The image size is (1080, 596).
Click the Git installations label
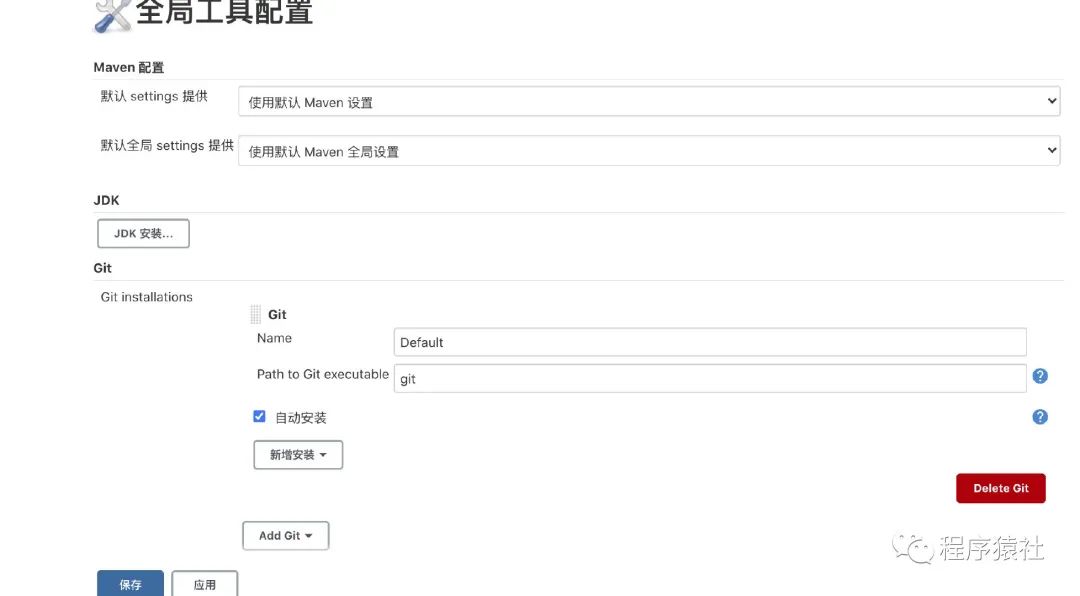click(x=147, y=297)
